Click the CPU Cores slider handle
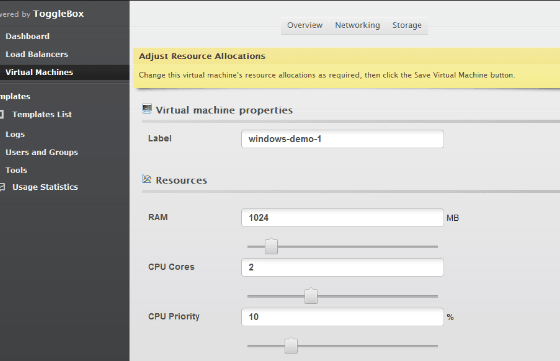The image size is (560, 361). tap(311, 296)
